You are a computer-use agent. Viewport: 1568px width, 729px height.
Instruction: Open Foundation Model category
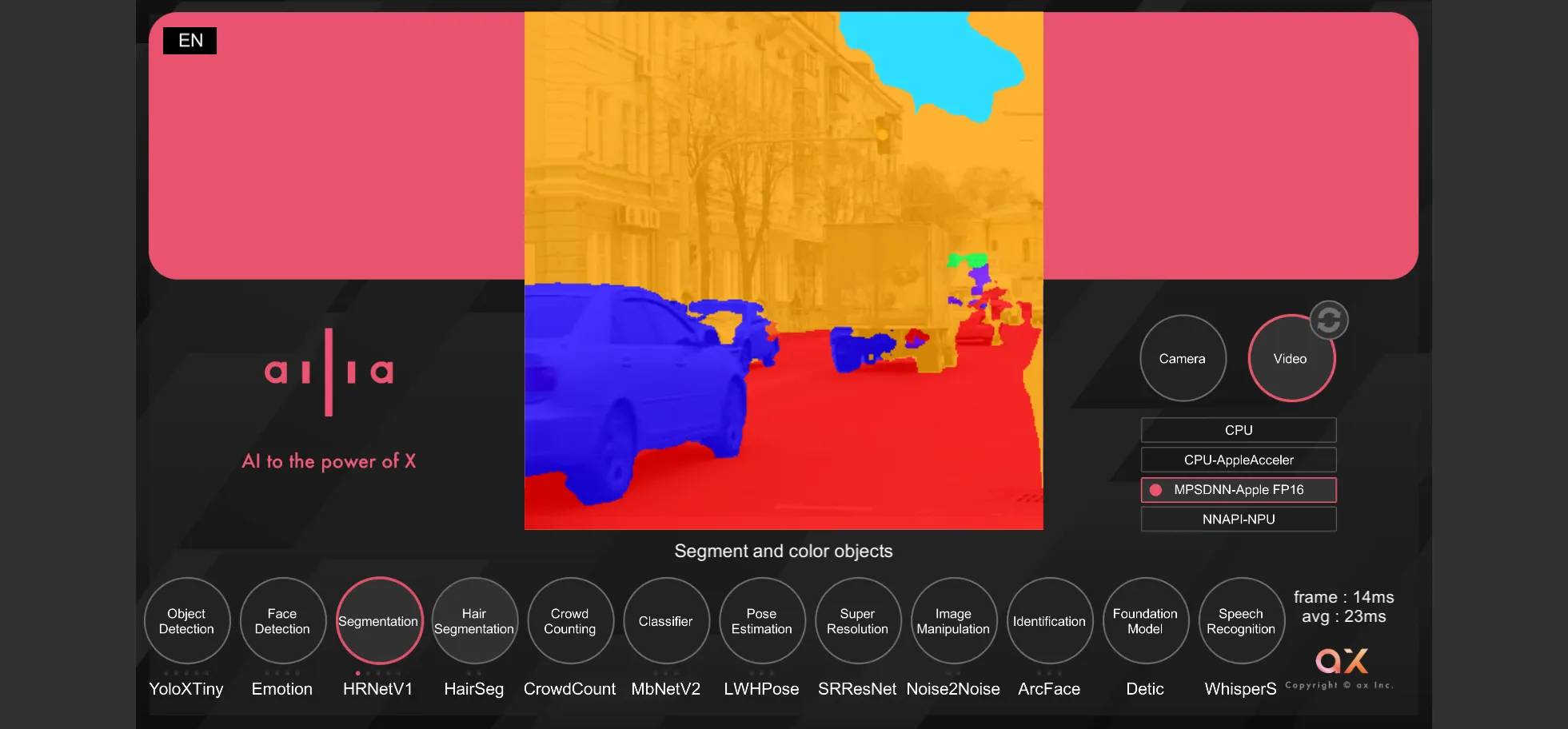click(x=1146, y=621)
